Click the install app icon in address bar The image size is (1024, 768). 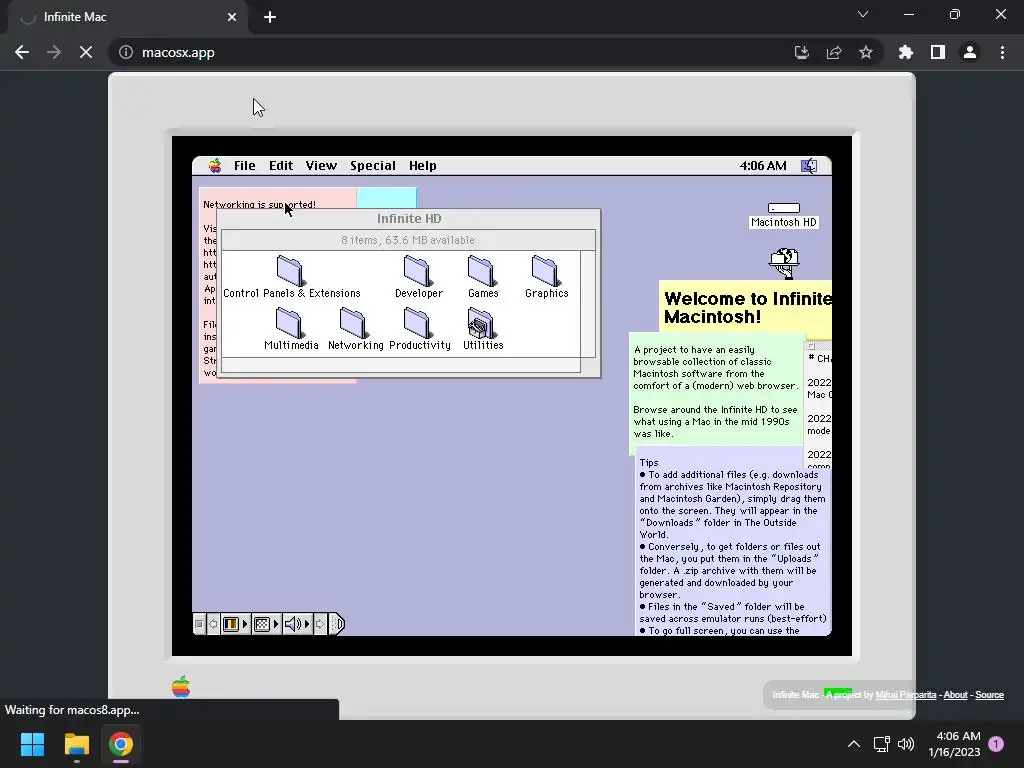click(801, 52)
